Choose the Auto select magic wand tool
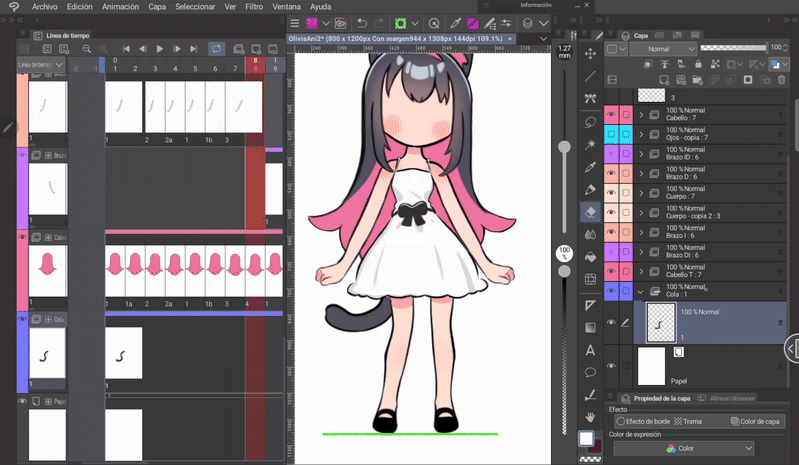Image resolution: width=799 pixels, height=465 pixels. coord(590,144)
